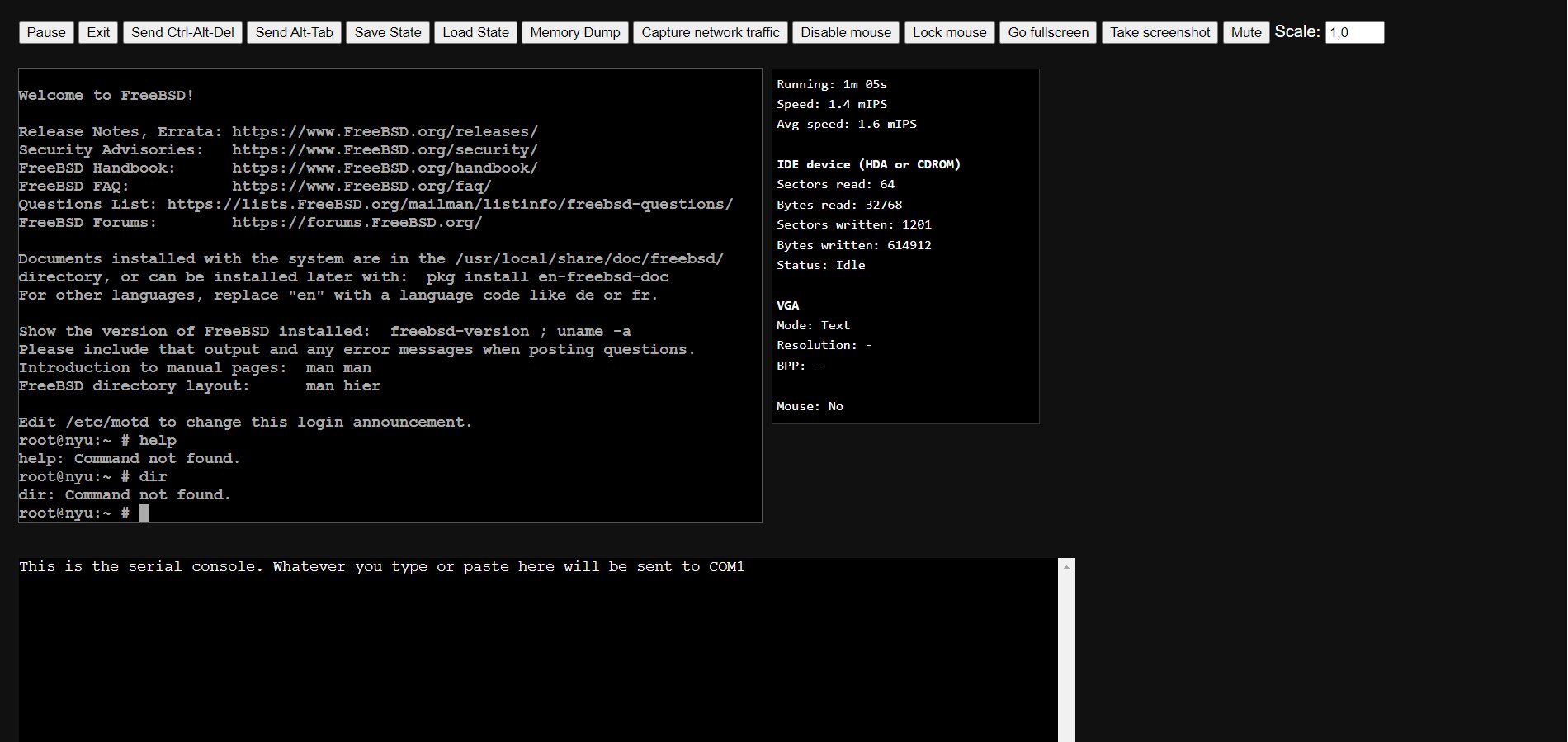The height and width of the screenshot is (742, 1568).
Task: Click 'Running: 1m 05s' status text
Action: [832, 84]
